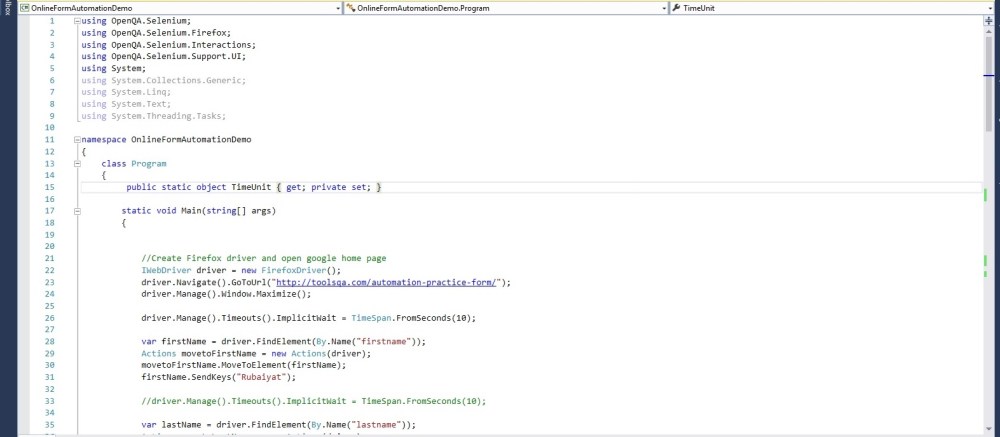Click the project icon beside OnlineFormAutomationDemo dropdown
The height and width of the screenshot is (437, 1000).
[x=25, y=8]
